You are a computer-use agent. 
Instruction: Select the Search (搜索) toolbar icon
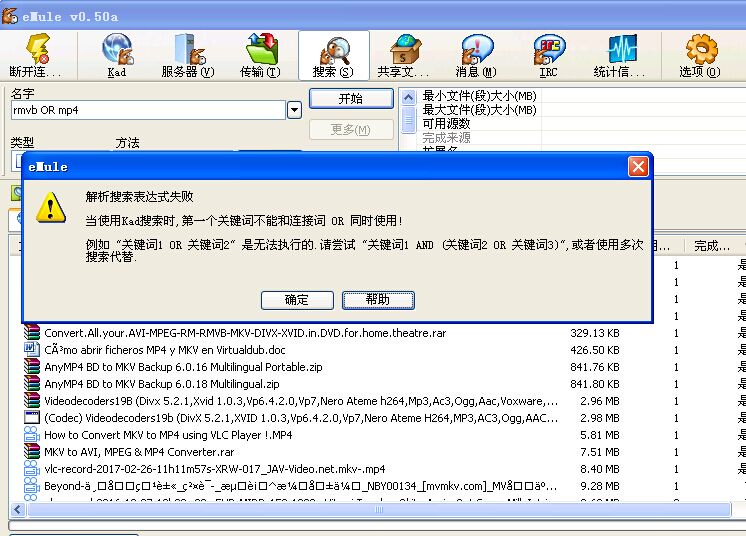coord(334,50)
